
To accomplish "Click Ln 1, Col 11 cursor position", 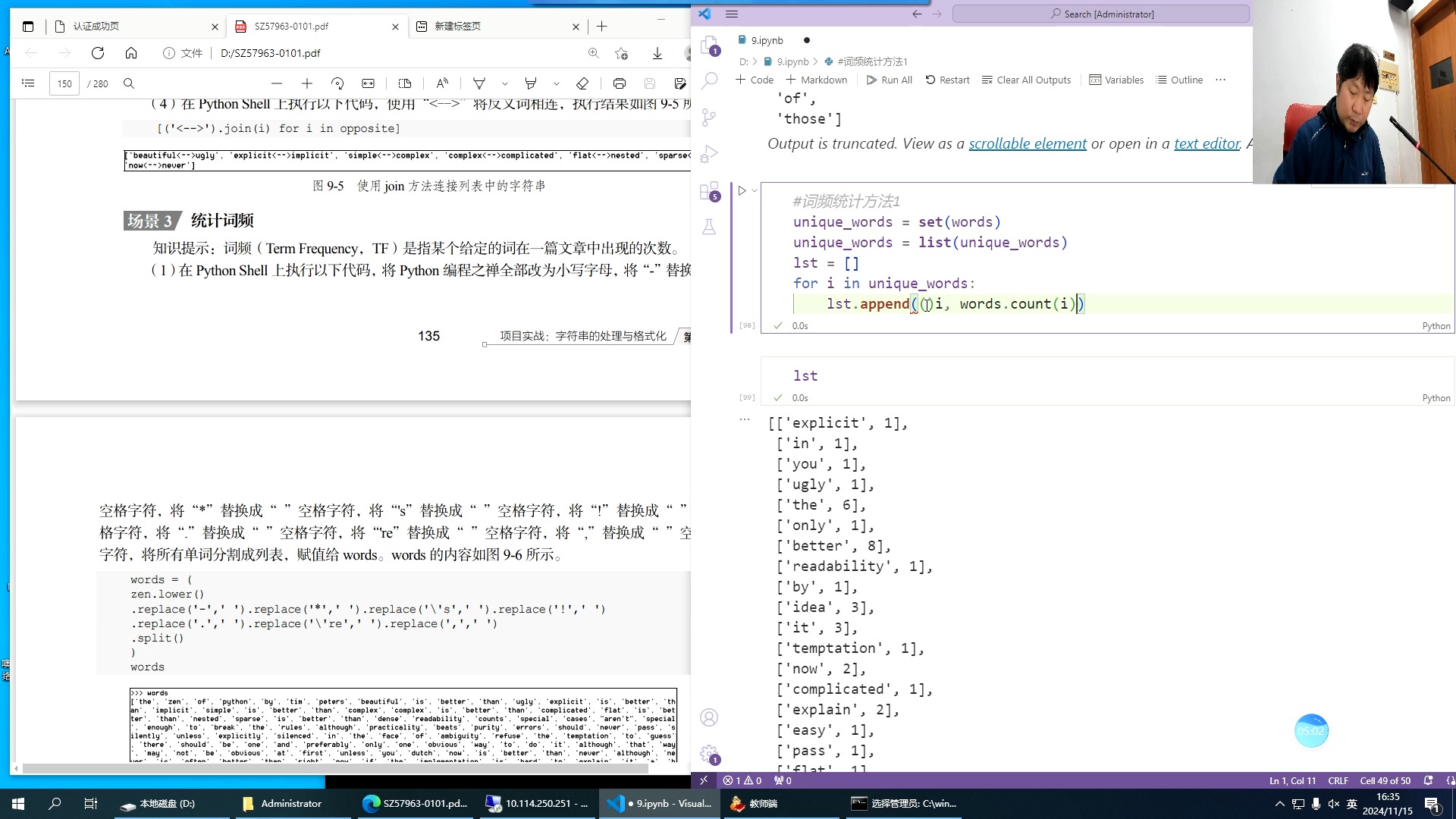I will [1292, 780].
